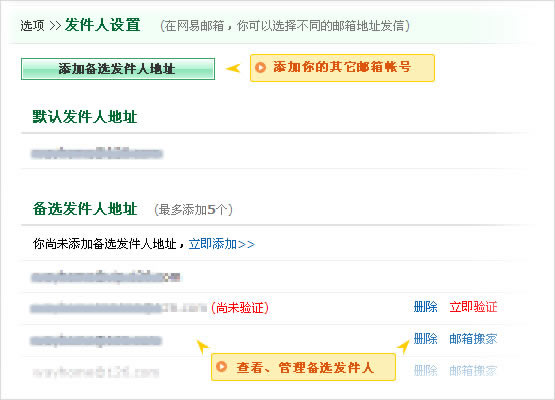Image resolution: width=555 pixels, height=400 pixels.
Task: Go back to 选项 in breadcrumb
Action: coord(32,25)
